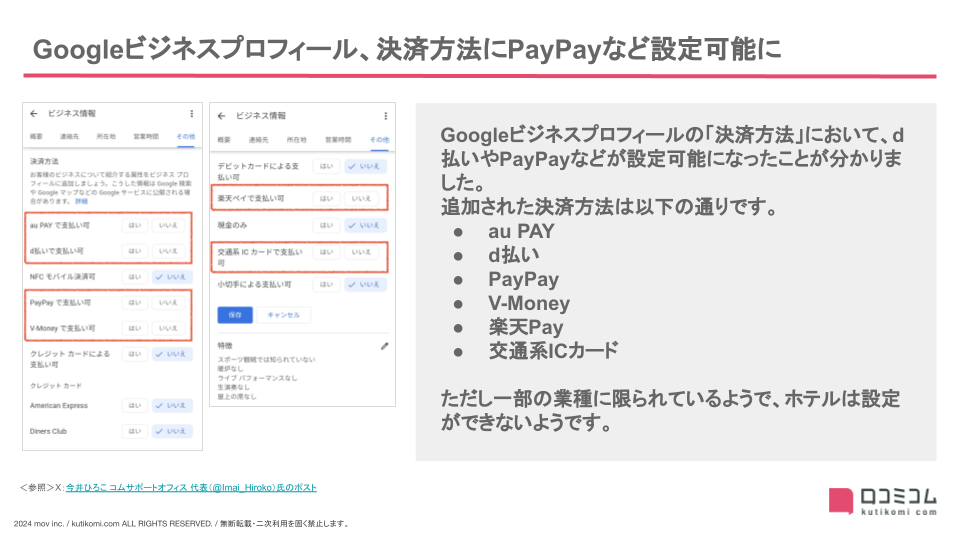
Task: Click the 特徴 section heading
Action: [225, 346]
